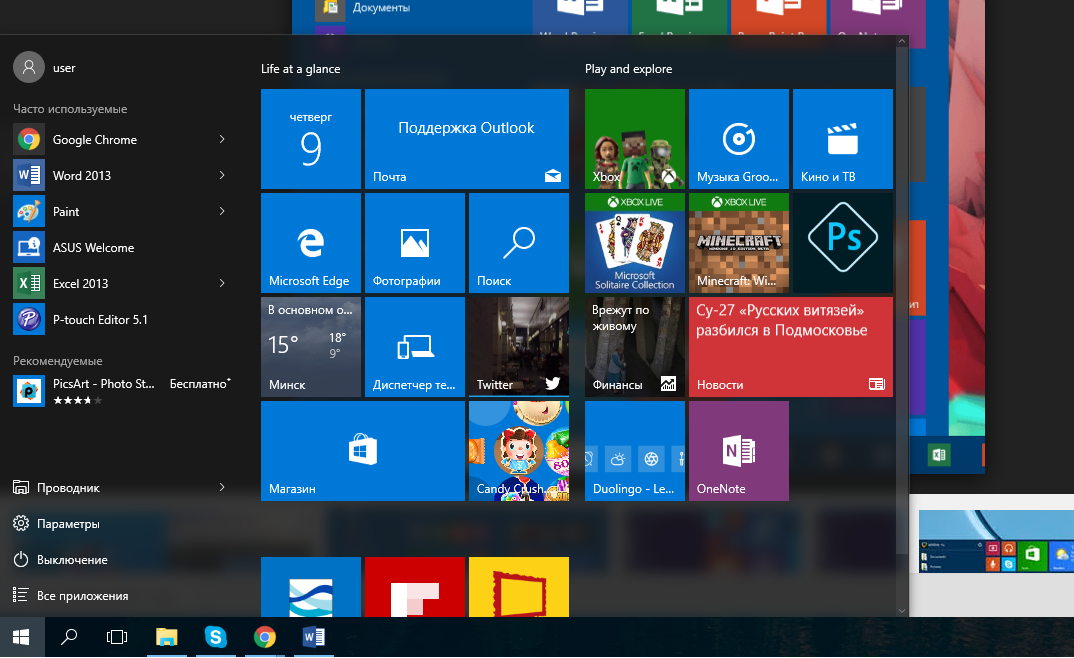The image size is (1074, 658).
Task: Open Проводник file explorer
Action: coord(56,488)
